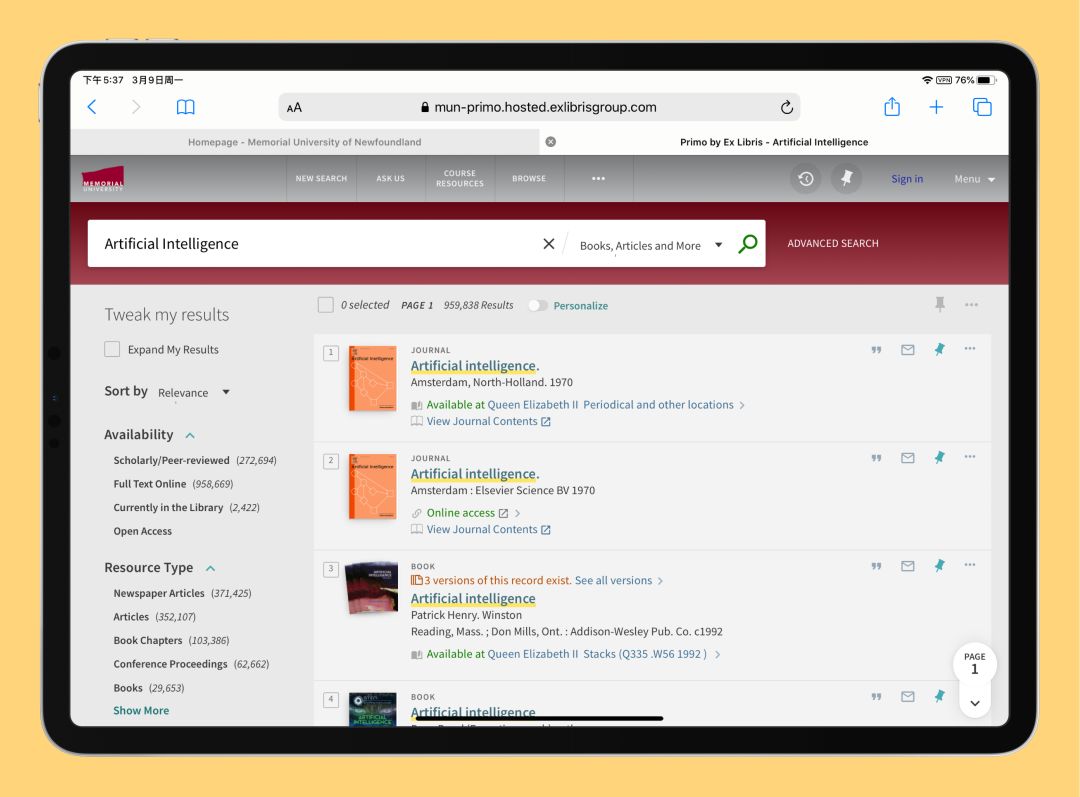This screenshot has height=797, width=1080.
Task: Open the BROWSE menu item
Action: tap(529, 178)
